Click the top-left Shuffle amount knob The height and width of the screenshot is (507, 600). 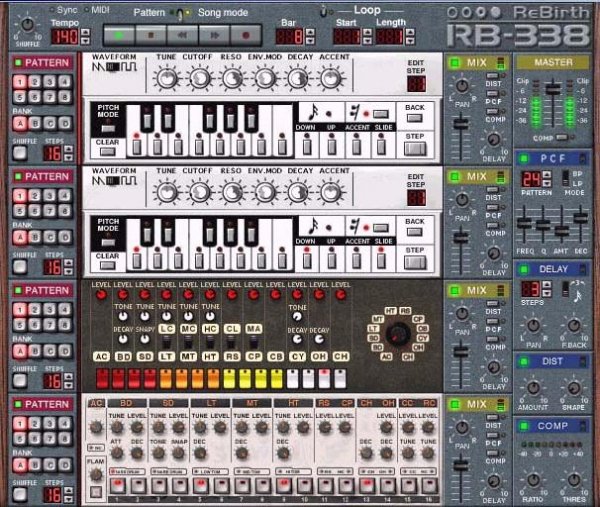(27, 25)
